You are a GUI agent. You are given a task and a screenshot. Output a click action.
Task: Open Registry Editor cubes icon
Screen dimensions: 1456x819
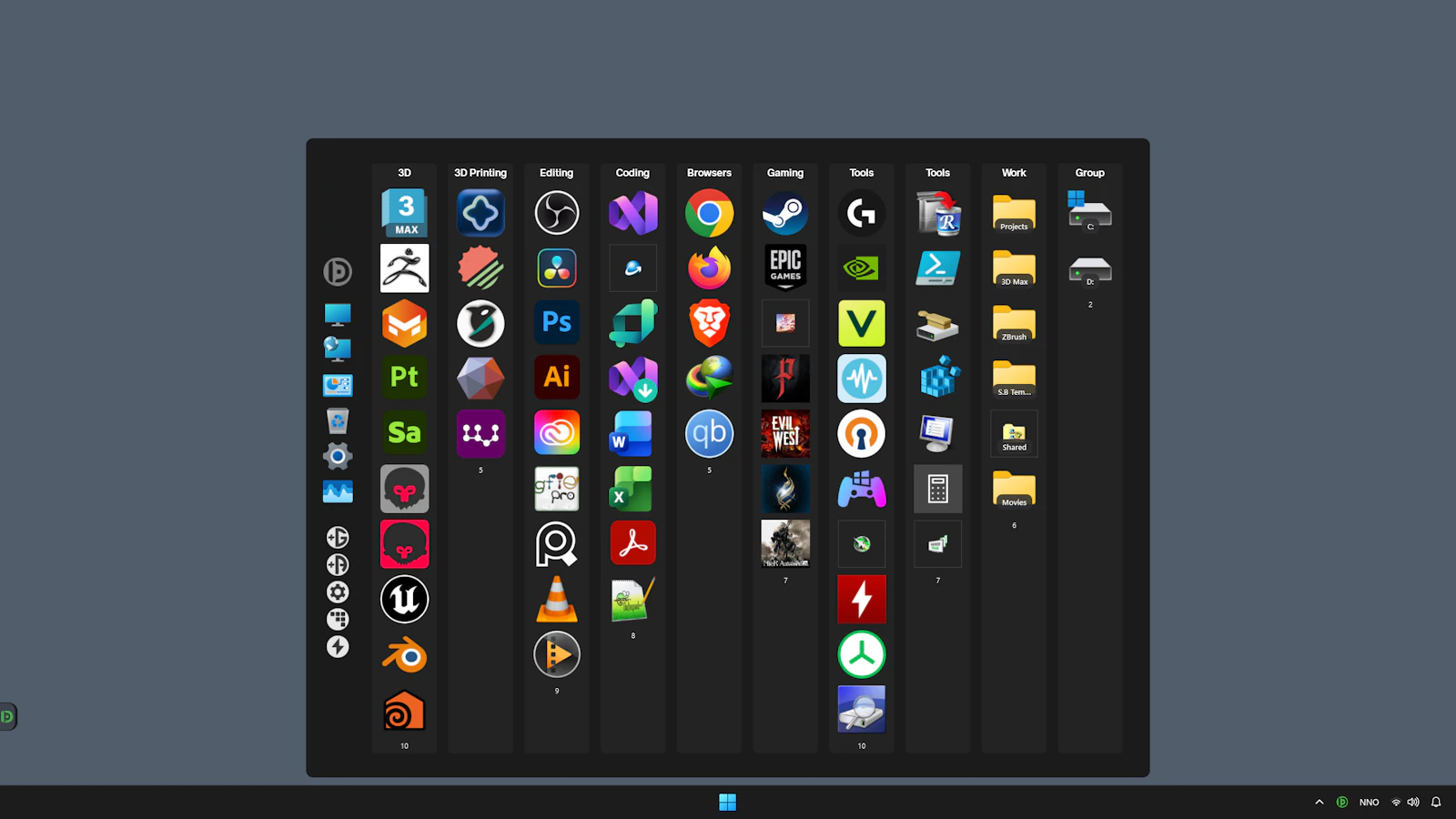click(x=938, y=379)
